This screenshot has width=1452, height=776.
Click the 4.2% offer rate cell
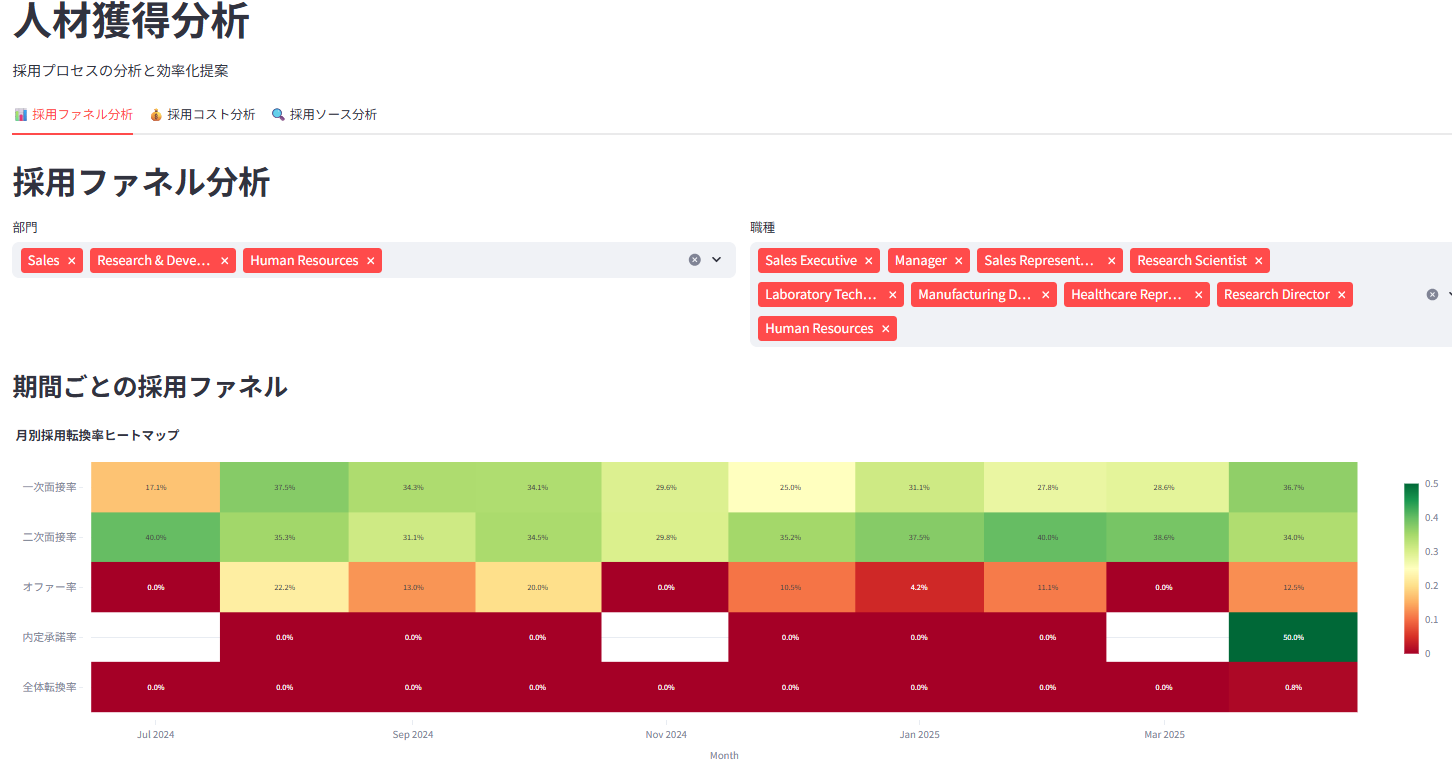coord(919,587)
